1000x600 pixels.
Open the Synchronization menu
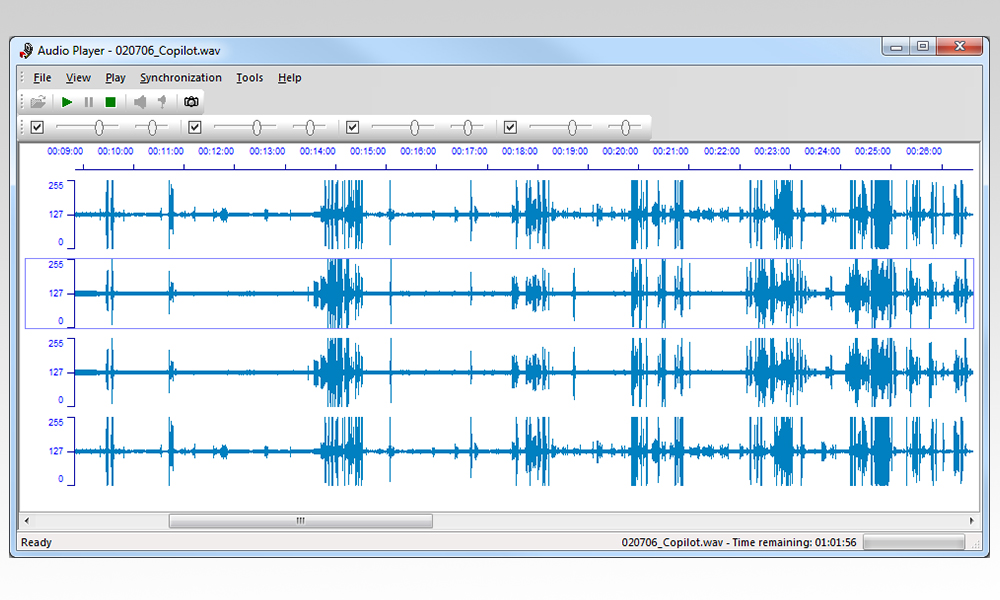(x=181, y=78)
